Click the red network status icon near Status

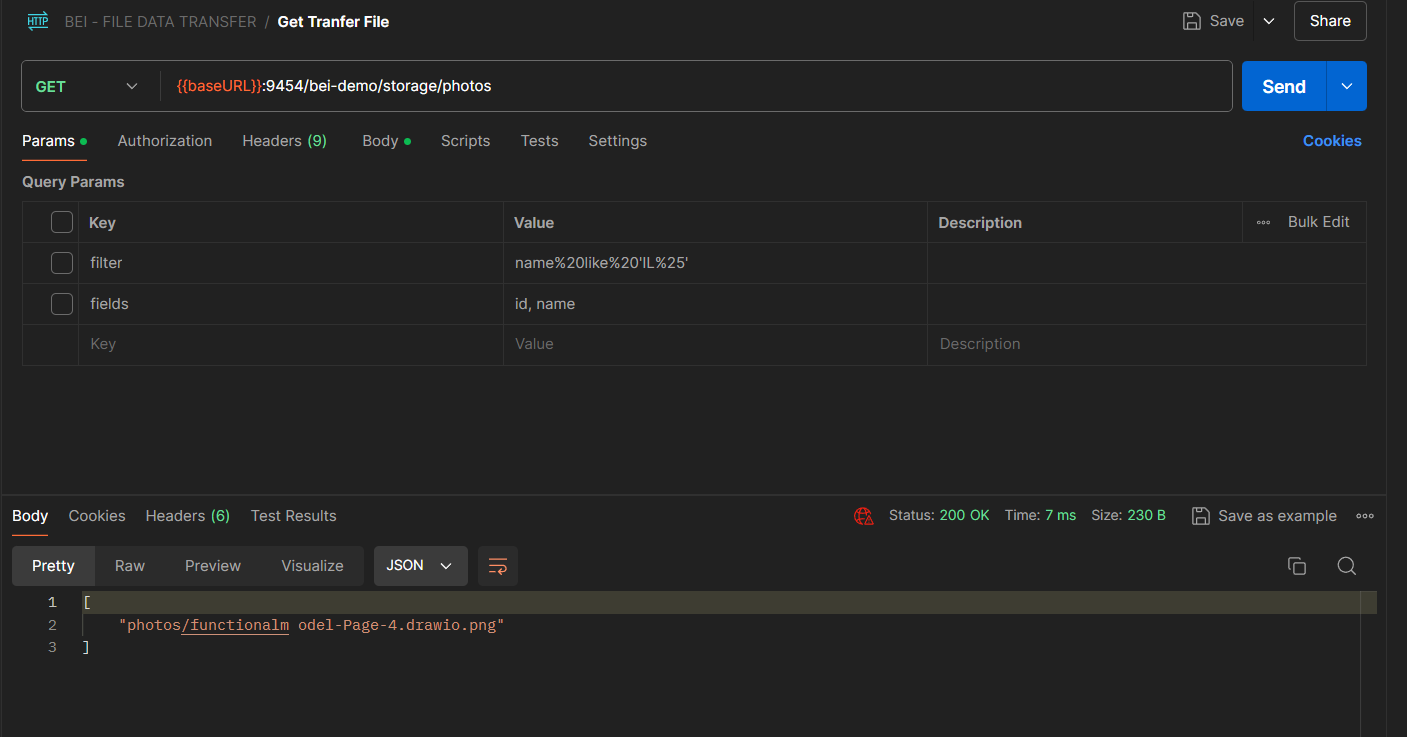[863, 516]
